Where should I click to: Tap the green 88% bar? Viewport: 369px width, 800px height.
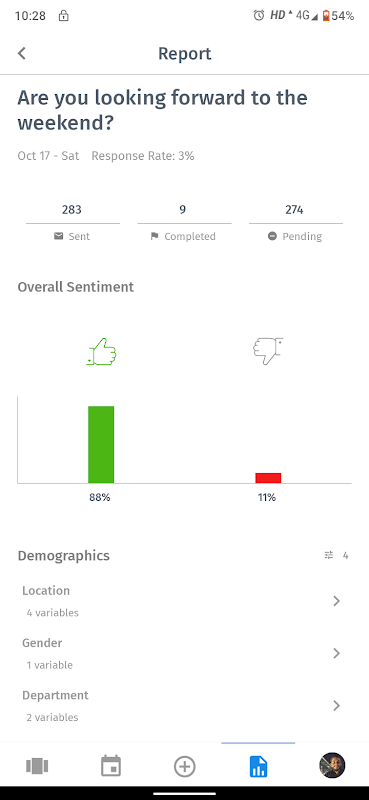pos(101,444)
